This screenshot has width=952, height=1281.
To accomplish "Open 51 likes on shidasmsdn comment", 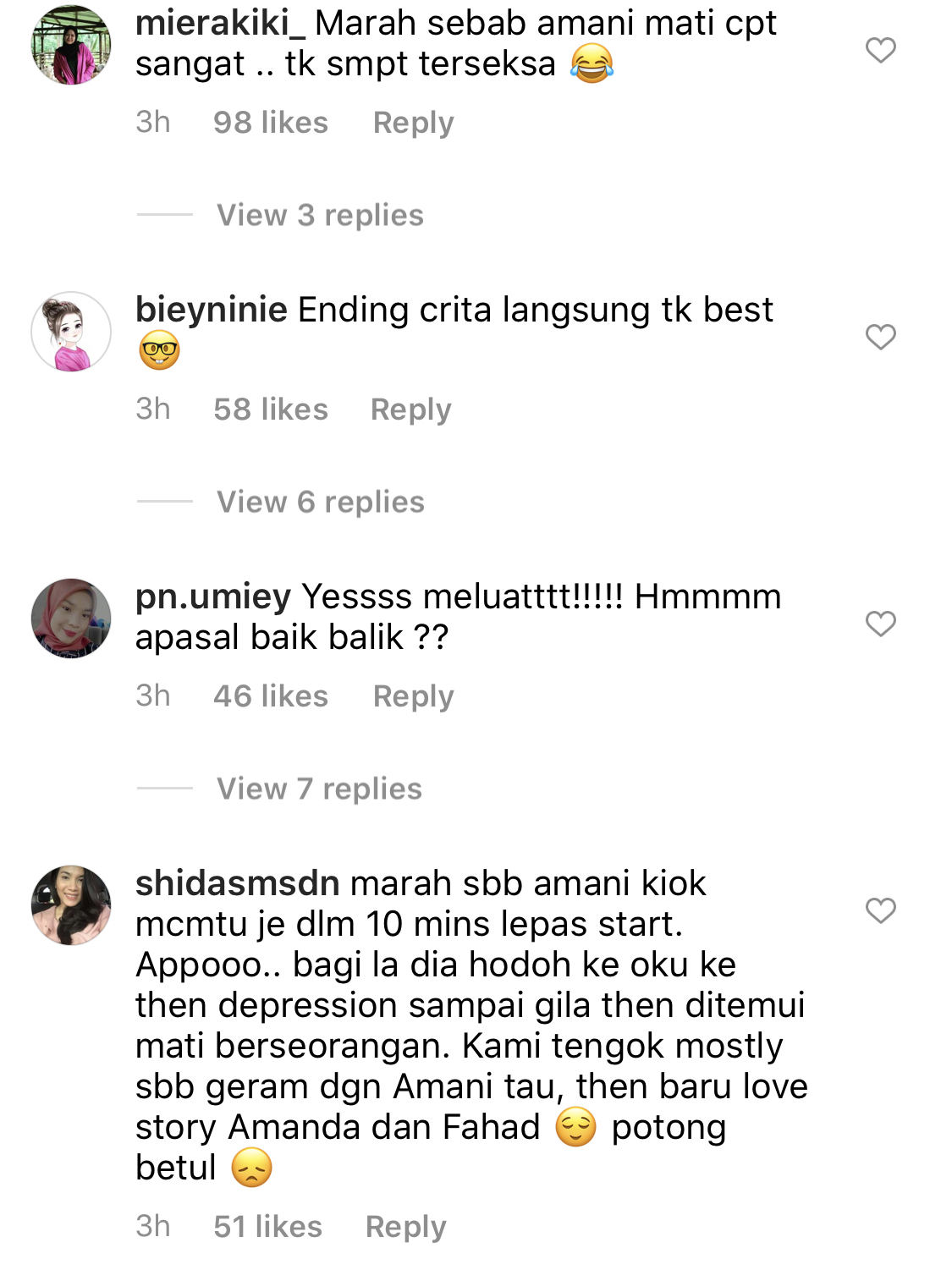I will point(267,1227).
